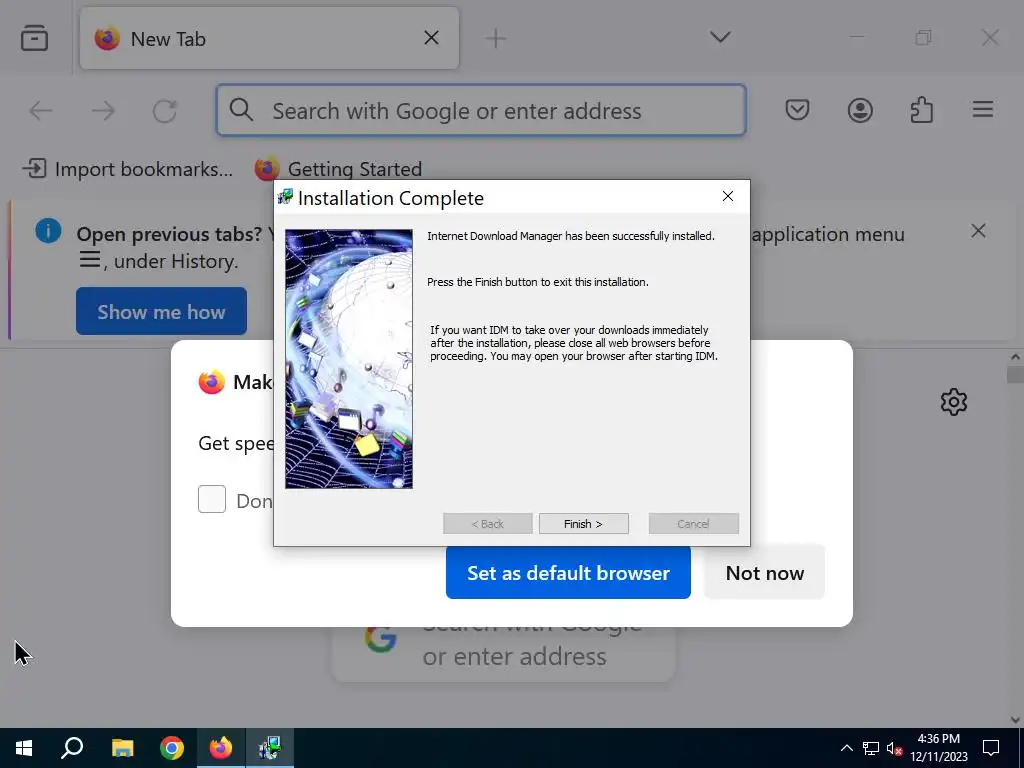Open Windows taskbar search
Screen dimensions: 1024x768
[72, 748]
